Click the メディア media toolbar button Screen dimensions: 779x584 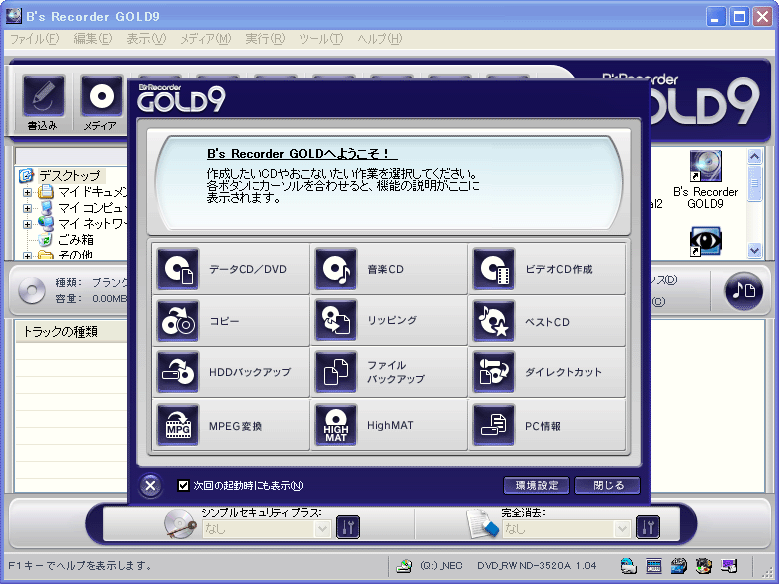(x=101, y=103)
